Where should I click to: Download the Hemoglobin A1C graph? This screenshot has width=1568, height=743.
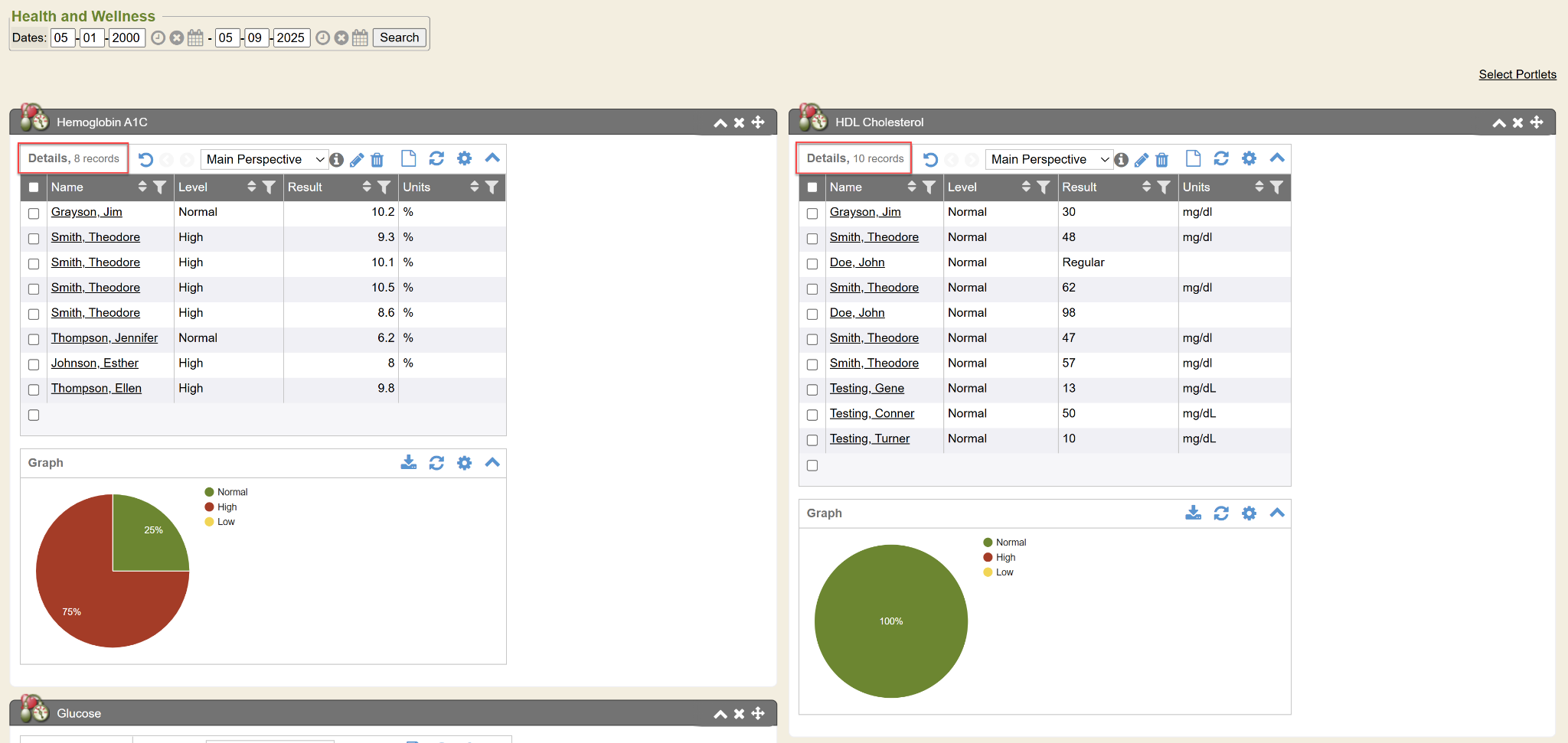point(409,462)
